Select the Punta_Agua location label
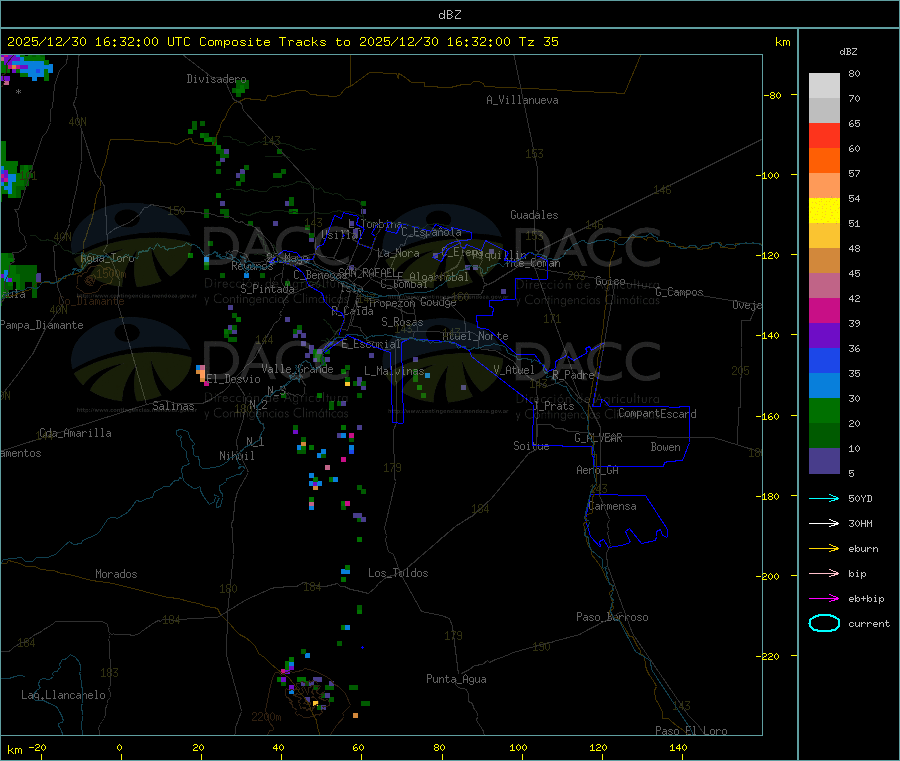Viewport: 900px width, 761px height. pos(456,679)
